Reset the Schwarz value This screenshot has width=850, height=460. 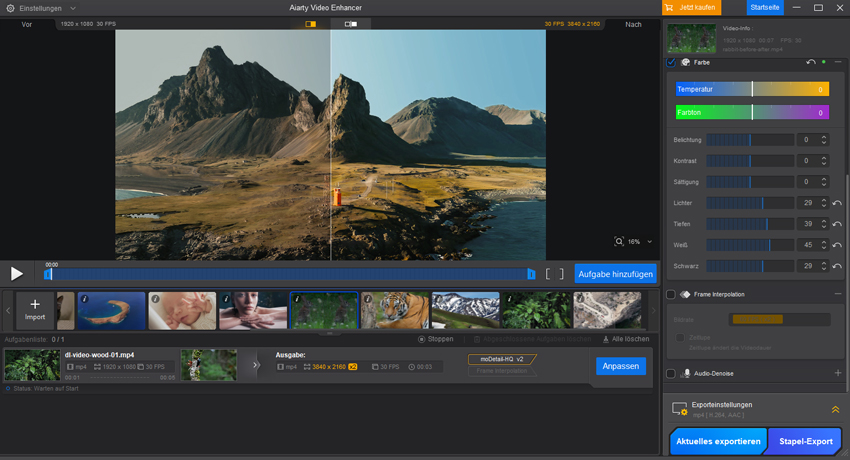[x=837, y=267]
